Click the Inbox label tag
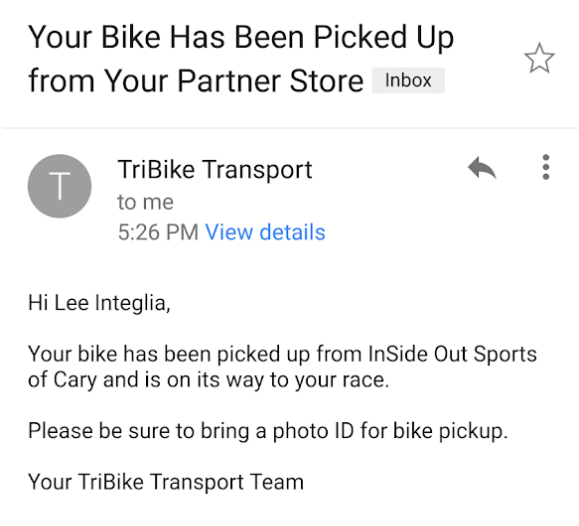 pos(408,81)
